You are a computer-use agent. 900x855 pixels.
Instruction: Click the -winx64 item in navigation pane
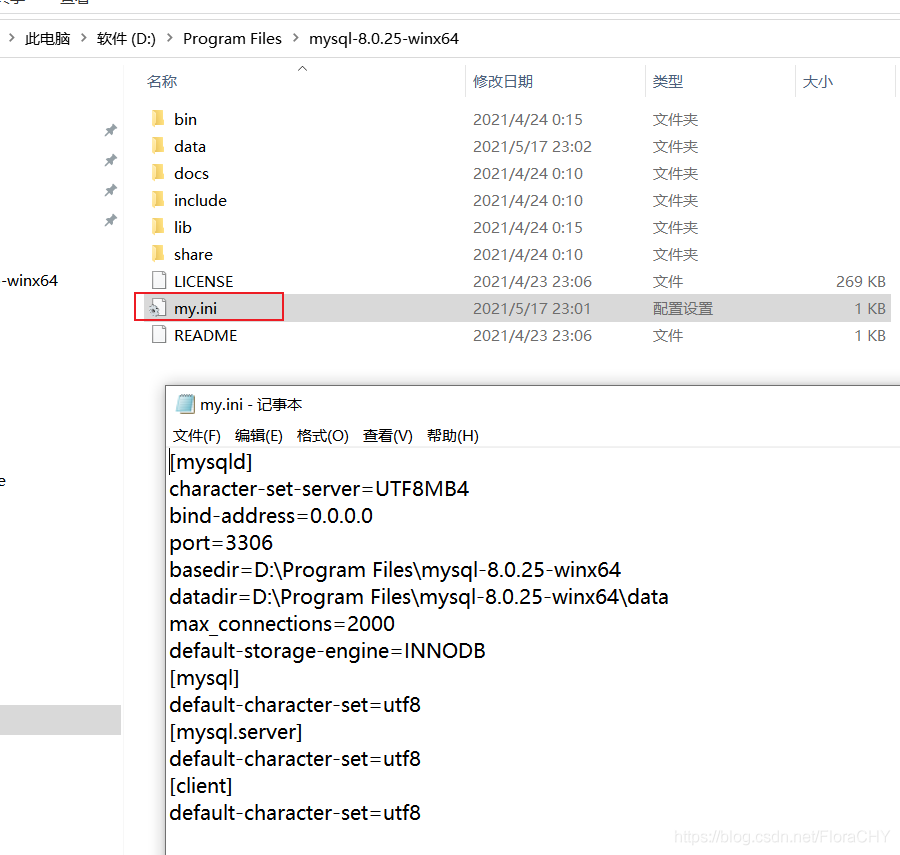click(x=29, y=281)
